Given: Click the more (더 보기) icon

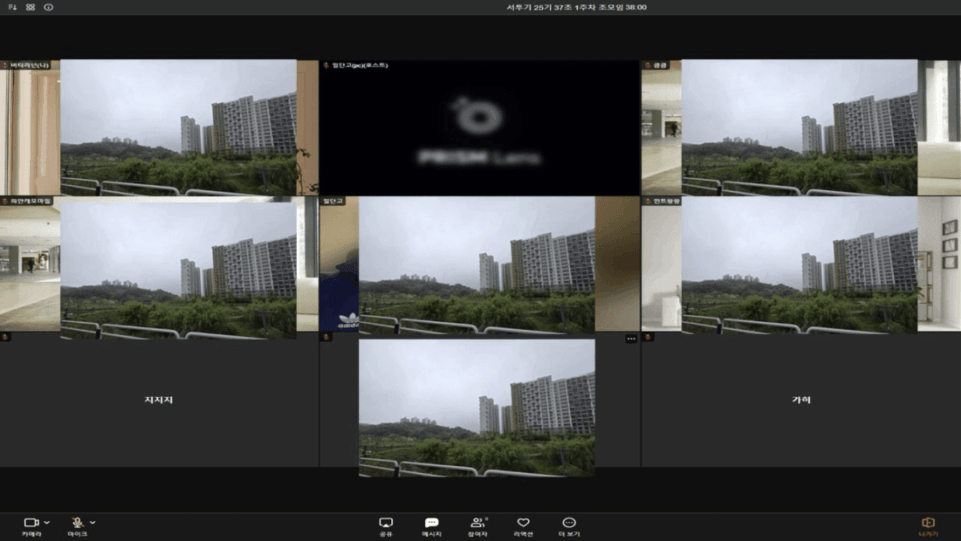Looking at the screenshot, I should (x=569, y=525).
